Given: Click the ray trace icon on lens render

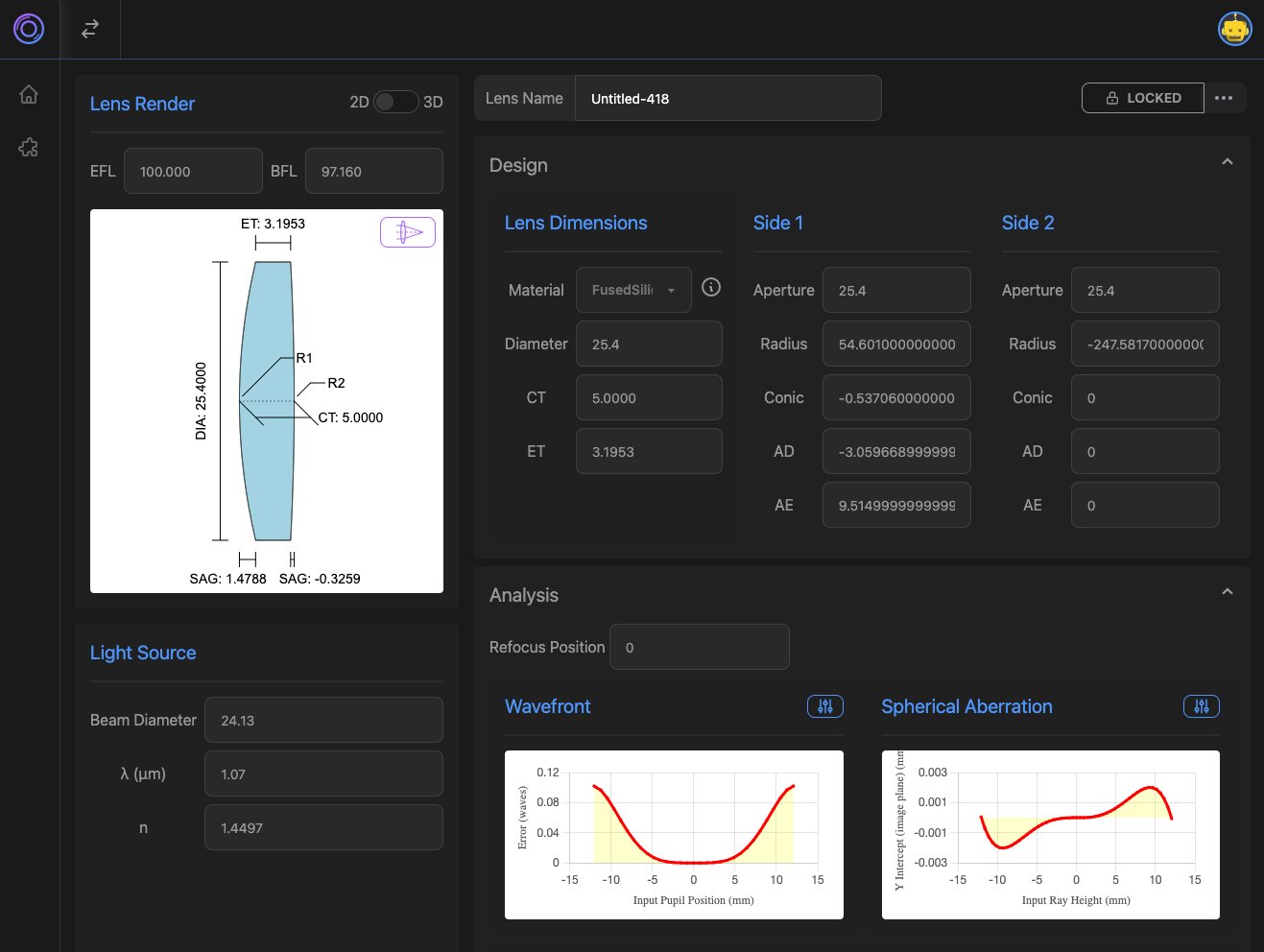Looking at the screenshot, I should 408,232.
